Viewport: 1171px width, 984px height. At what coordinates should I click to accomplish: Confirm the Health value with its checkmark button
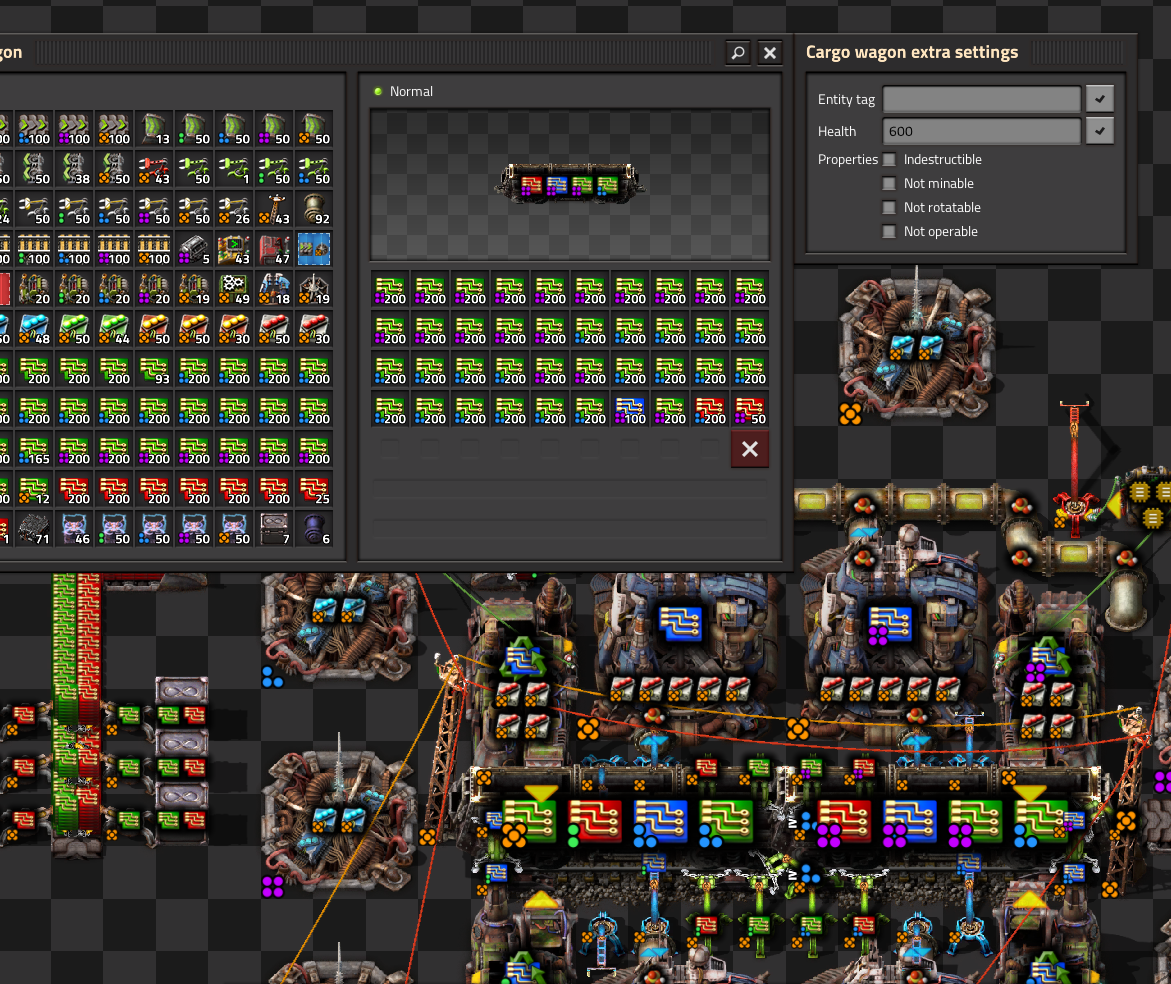1100,131
